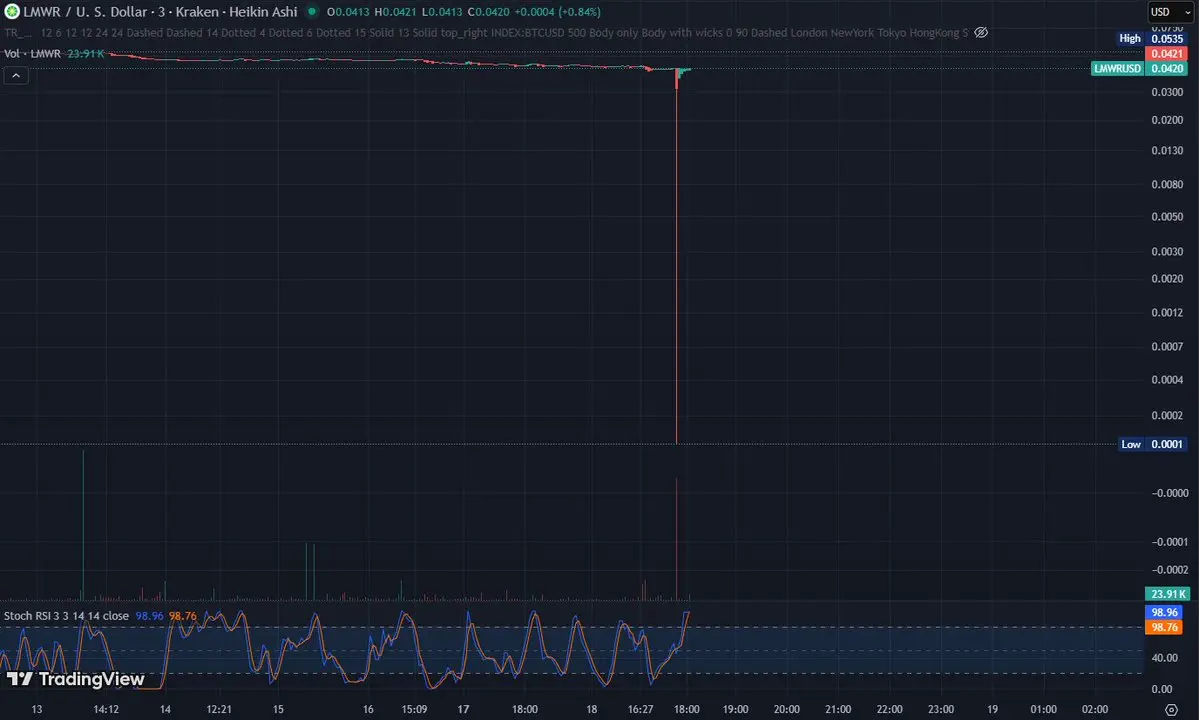Click the 0.0200 price axis label
Screen dimensions: 1199x720
(1167, 120)
